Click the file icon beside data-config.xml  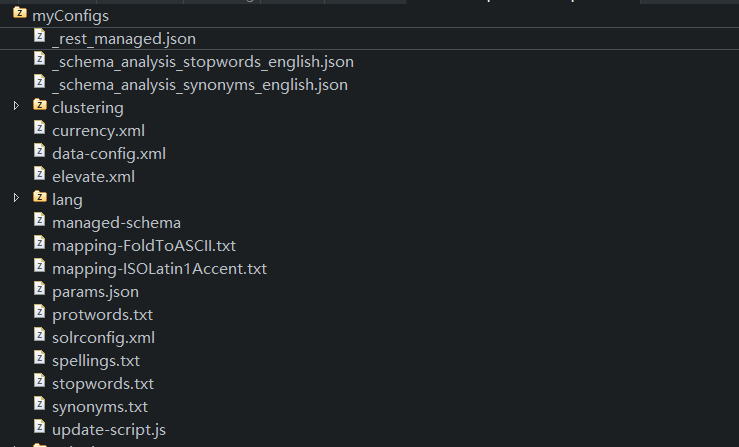[x=40, y=151]
